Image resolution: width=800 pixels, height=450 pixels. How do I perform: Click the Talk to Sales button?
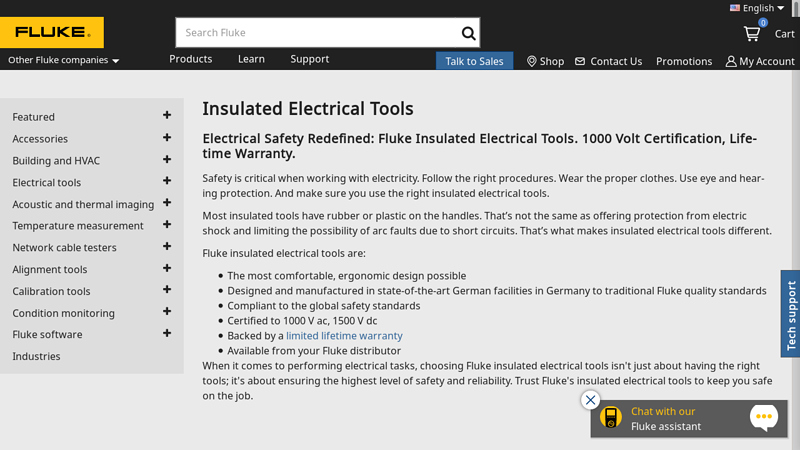[474, 61]
